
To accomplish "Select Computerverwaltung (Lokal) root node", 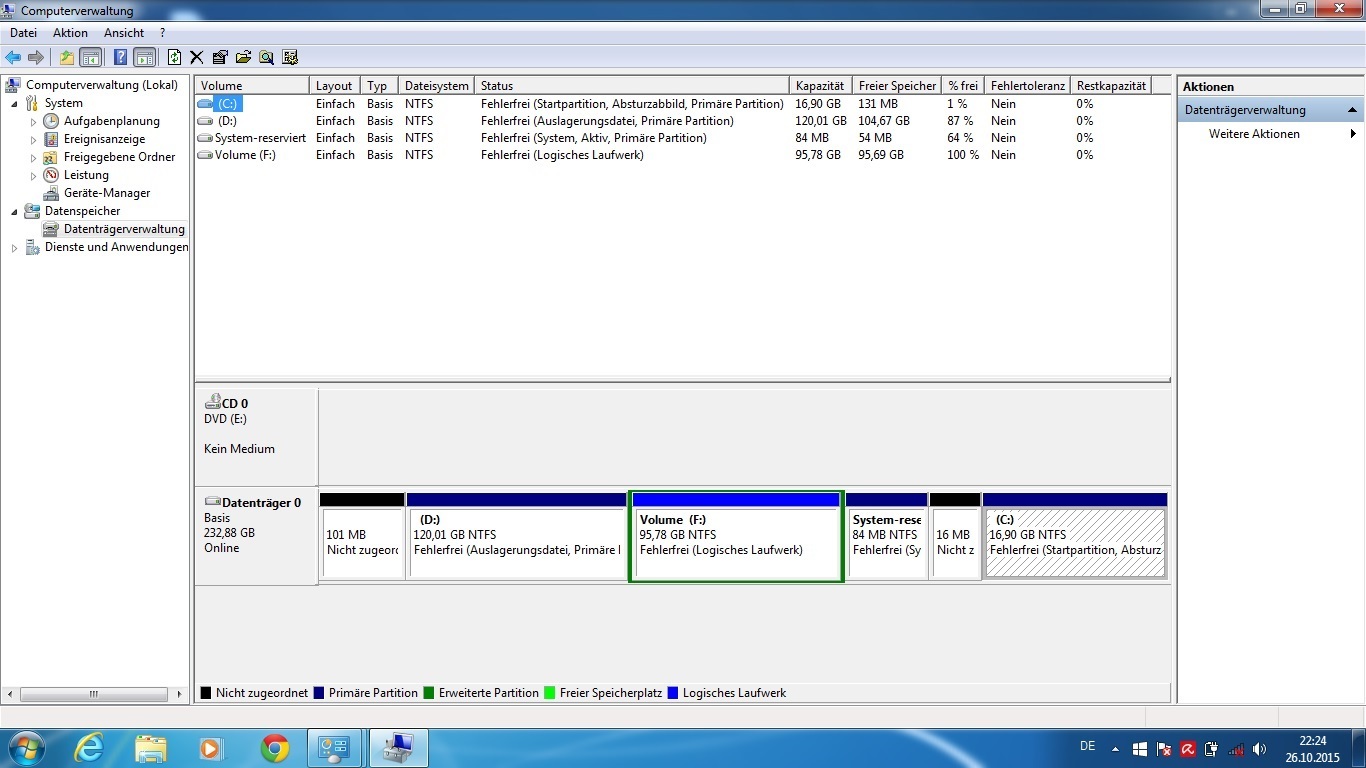I will [x=102, y=85].
